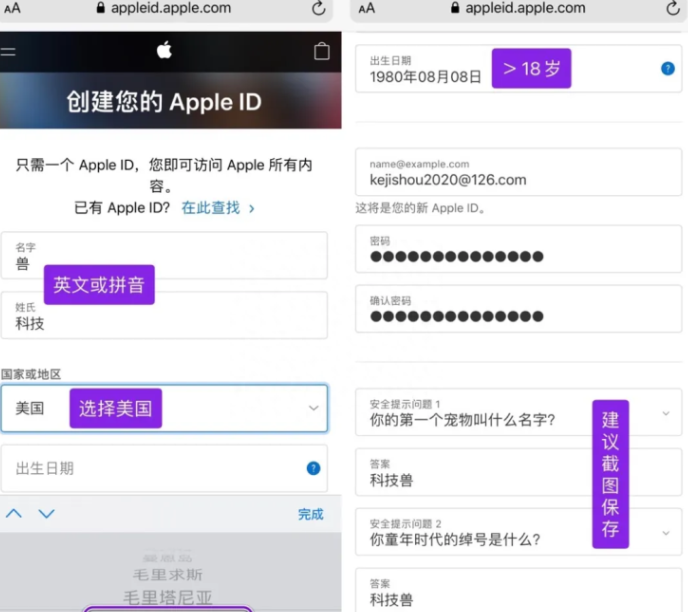
Task: Tap lock icon in left address bar
Action: click(x=101, y=8)
